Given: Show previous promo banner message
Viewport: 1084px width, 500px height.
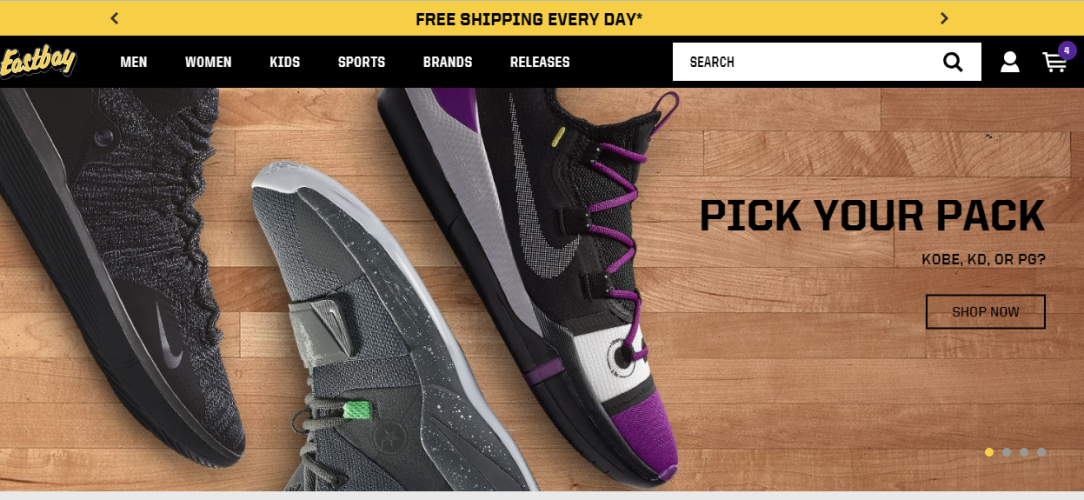Looking at the screenshot, I should click(x=115, y=19).
